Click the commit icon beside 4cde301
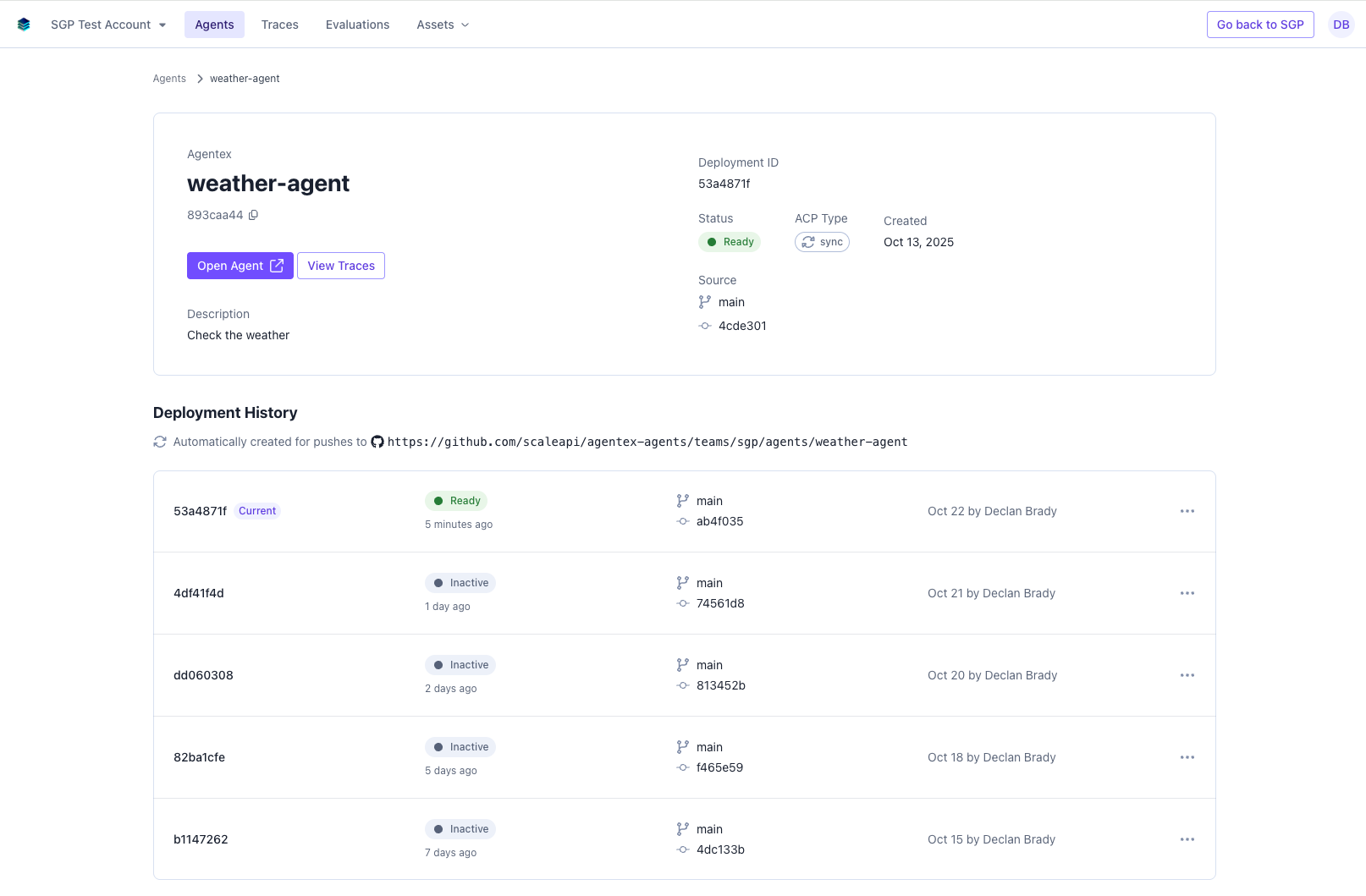The height and width of the screenshot is (896, 1366). pos(704,325)
